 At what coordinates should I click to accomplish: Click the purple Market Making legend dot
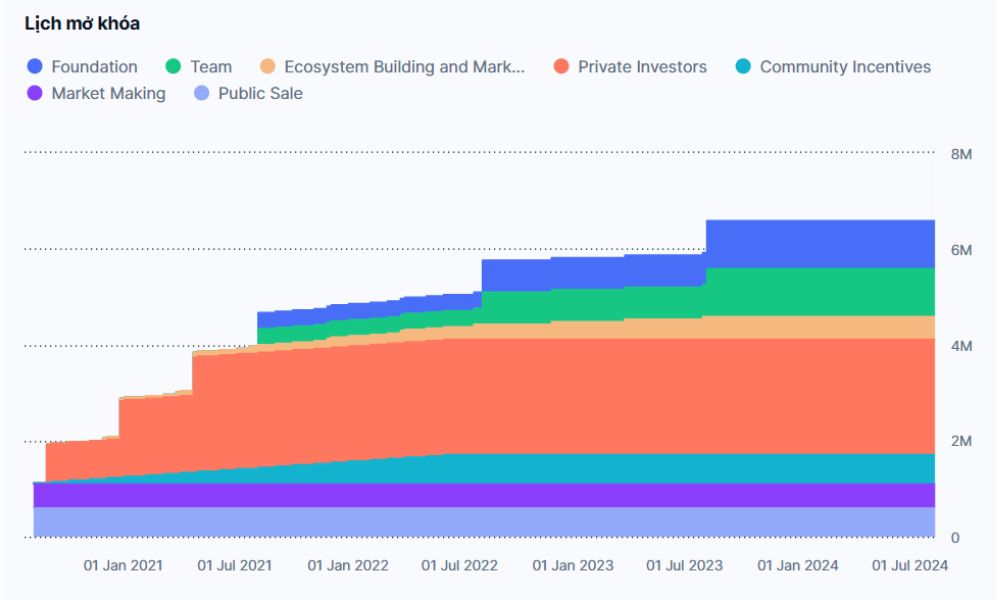pyautogui.click(x=35, y=94)
